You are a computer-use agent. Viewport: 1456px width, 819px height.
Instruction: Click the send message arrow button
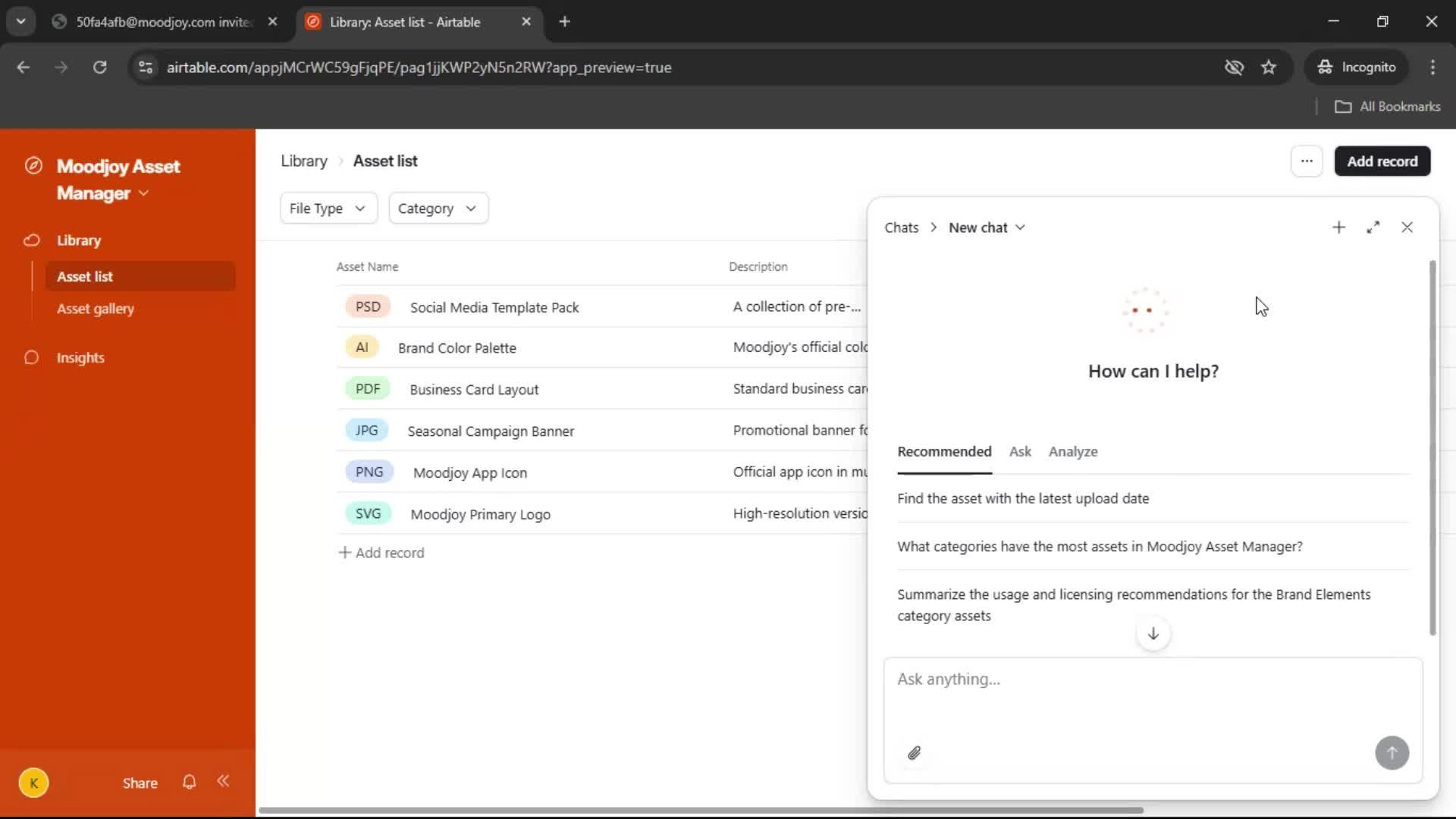(1392, 753)
